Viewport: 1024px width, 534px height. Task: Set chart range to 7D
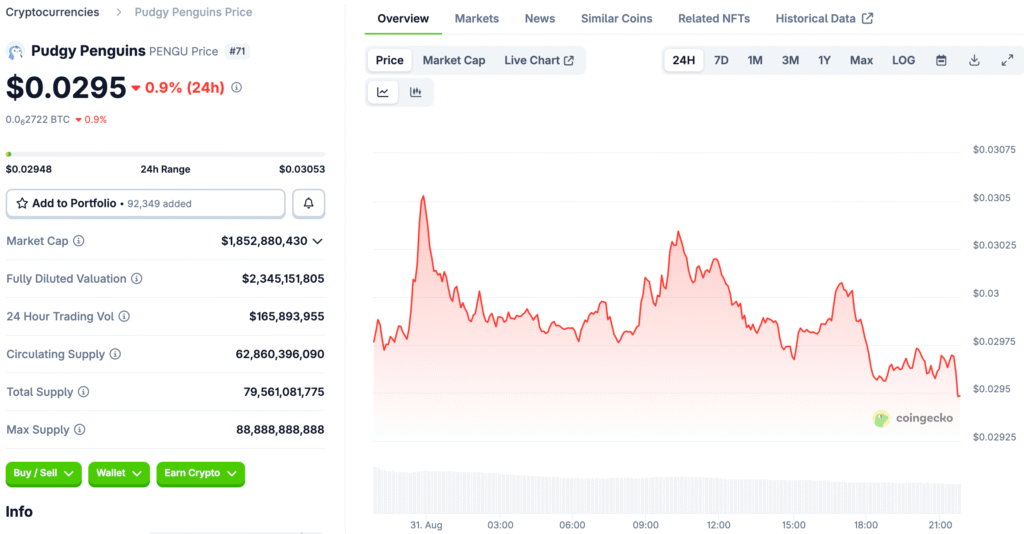coord(721,60)
